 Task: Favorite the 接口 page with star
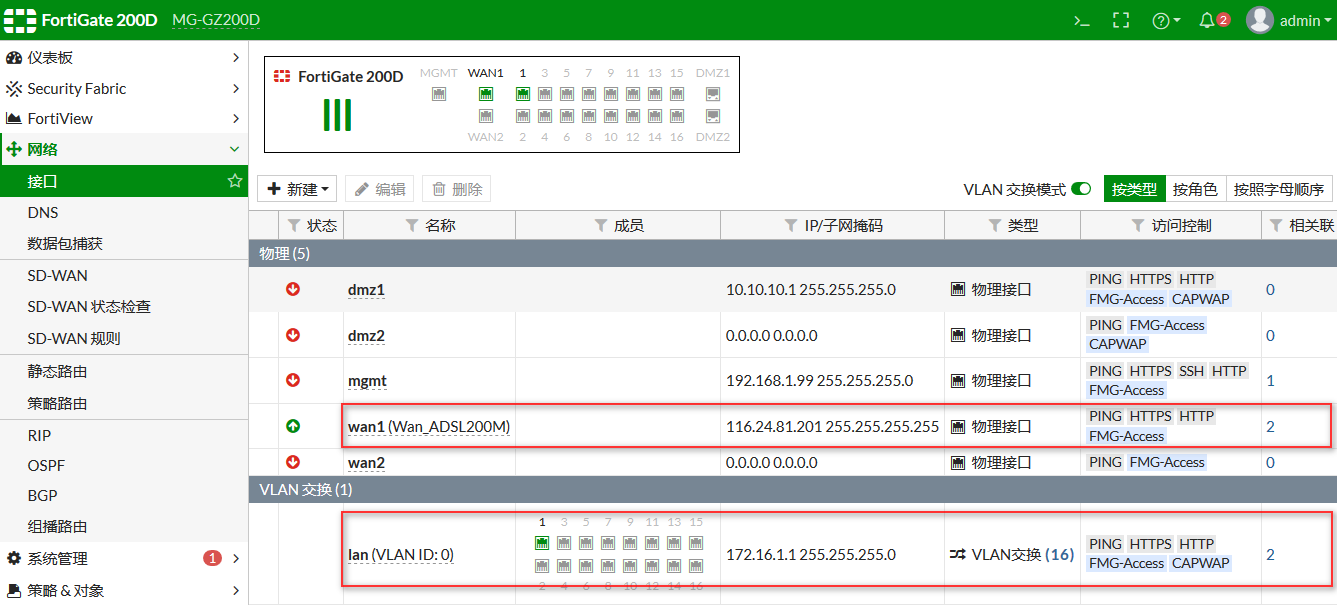[x=235, y=181]
